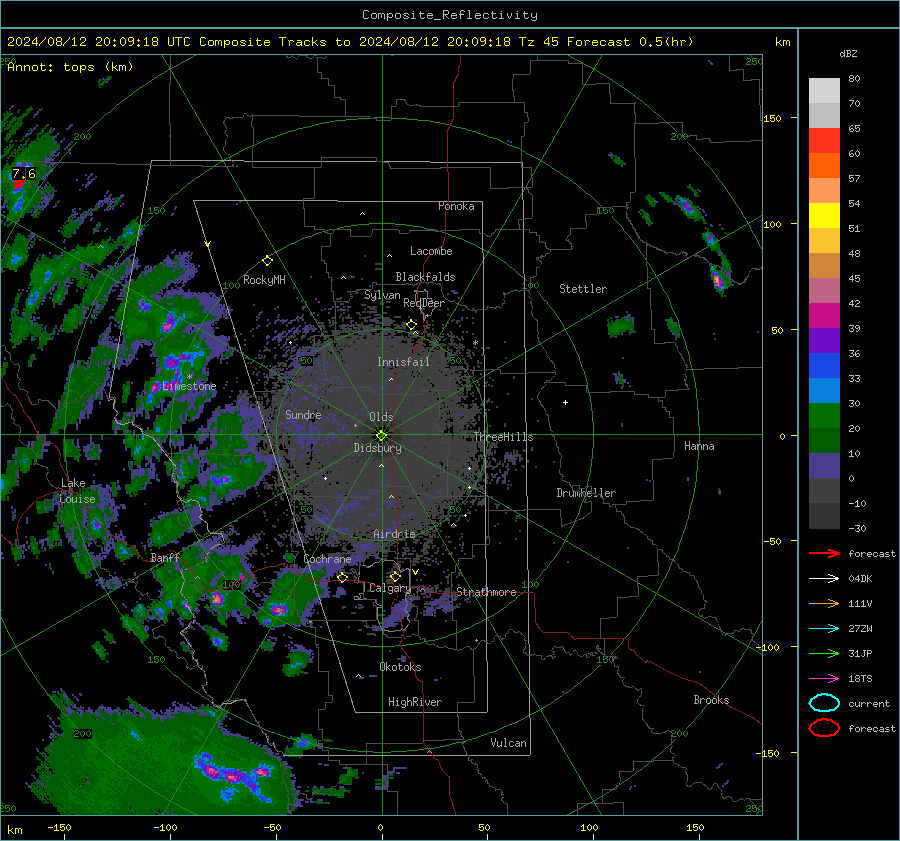Click the yellow diamond marker near RockyMH
900x841 pixels.
(x=267, y=261)
